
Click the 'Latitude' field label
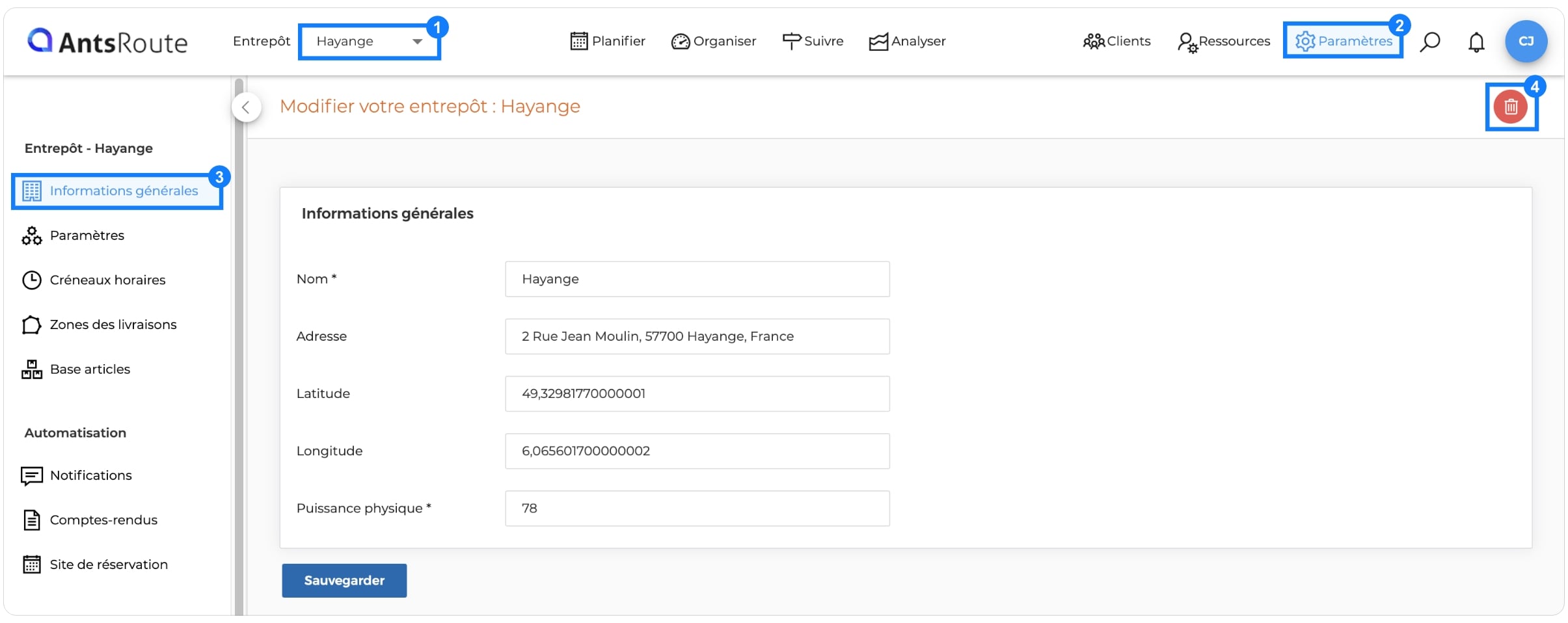click(x=323, y=393)
